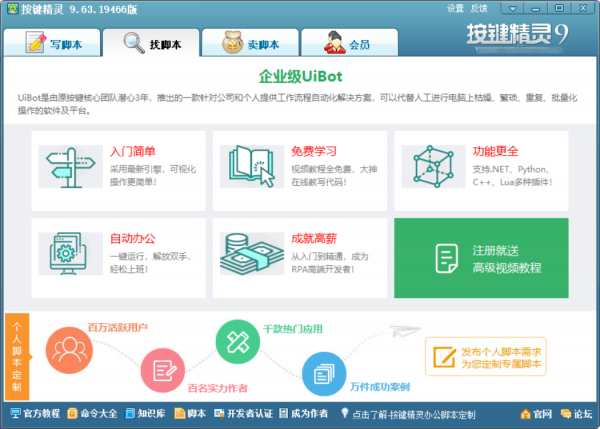
Task: Click the 功能更全 heading
Action: (x=495, y=152)
